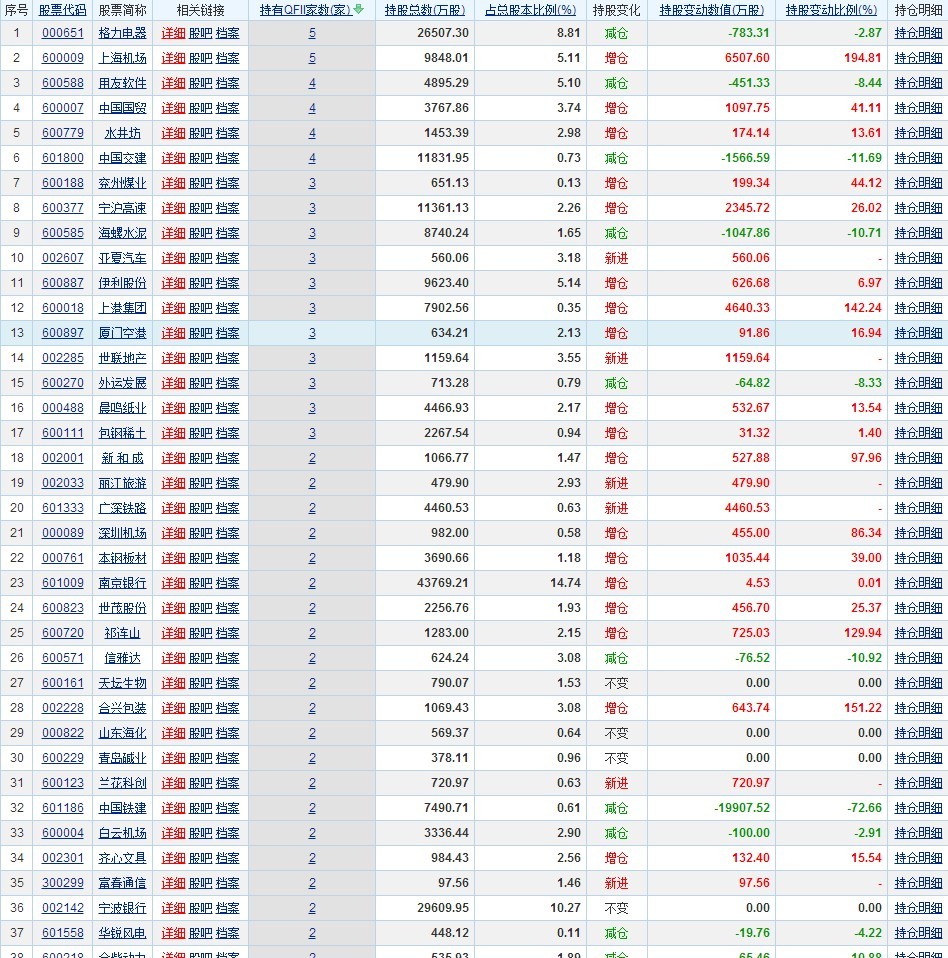Open stock code 601558 link
Screen dimensions: 948x958
pos(62,934)
